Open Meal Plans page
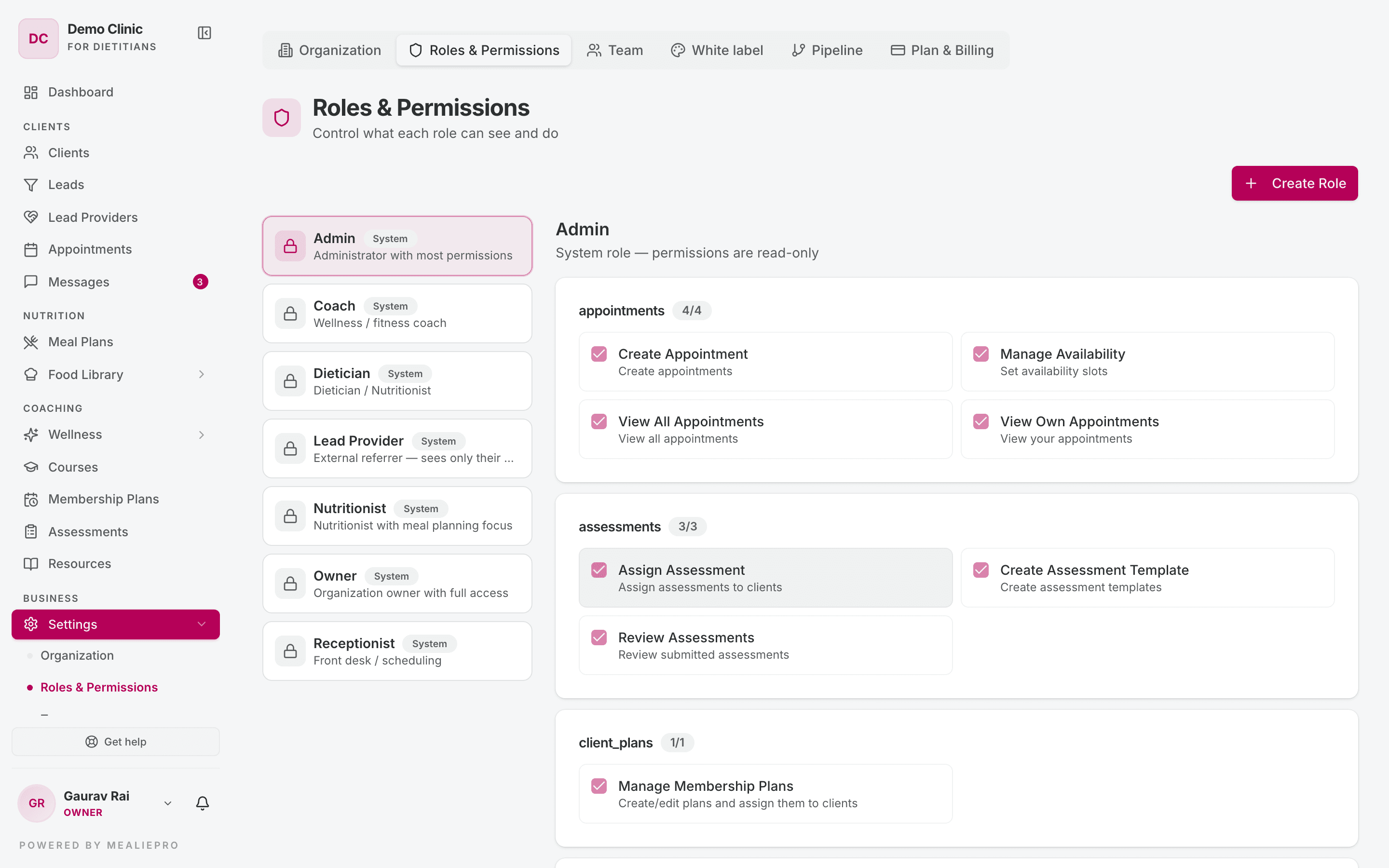 [115, 342]
